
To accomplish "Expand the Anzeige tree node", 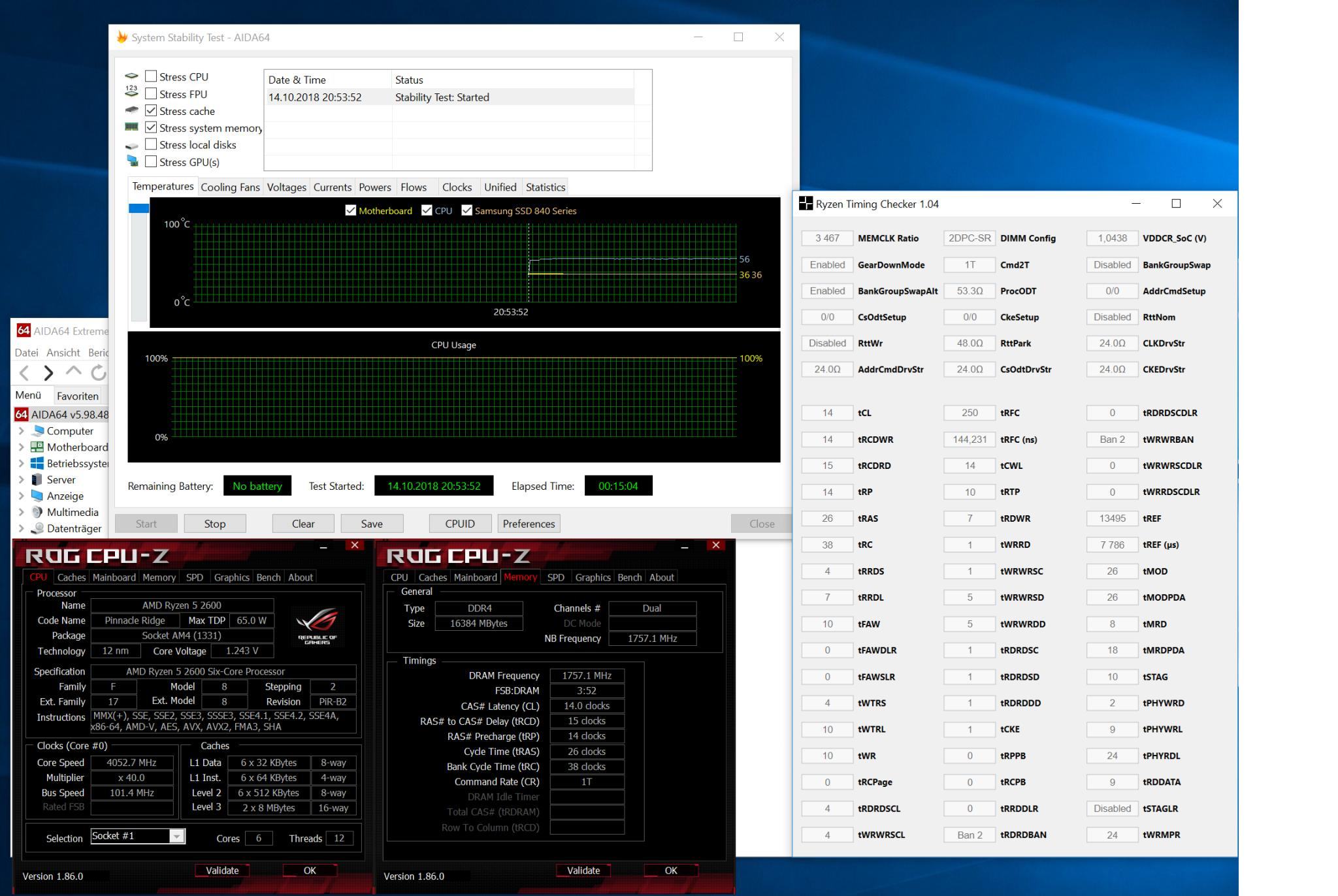I will (x=22, y=496).
